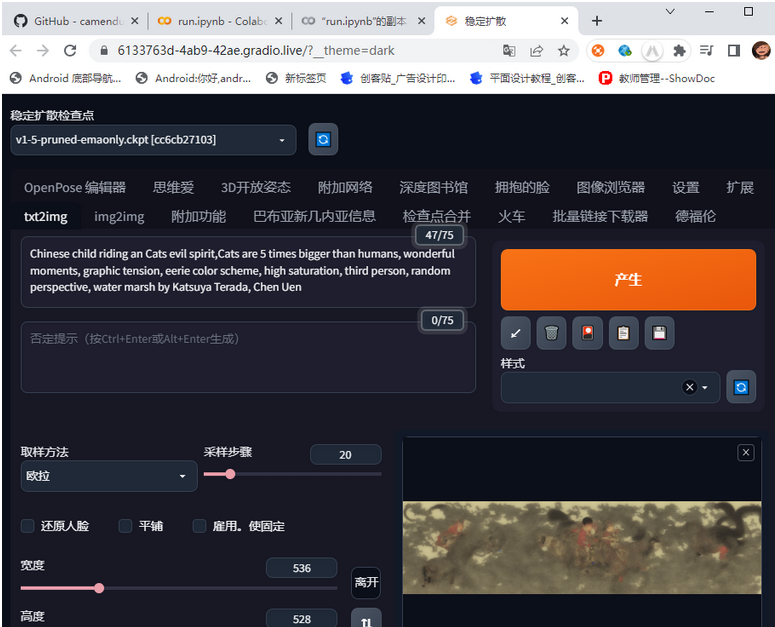The width and height of the screenshot is (775, 627).
Task: Open translate page icon in address bar
Action: pyautogui.click(x=509, y=50)
